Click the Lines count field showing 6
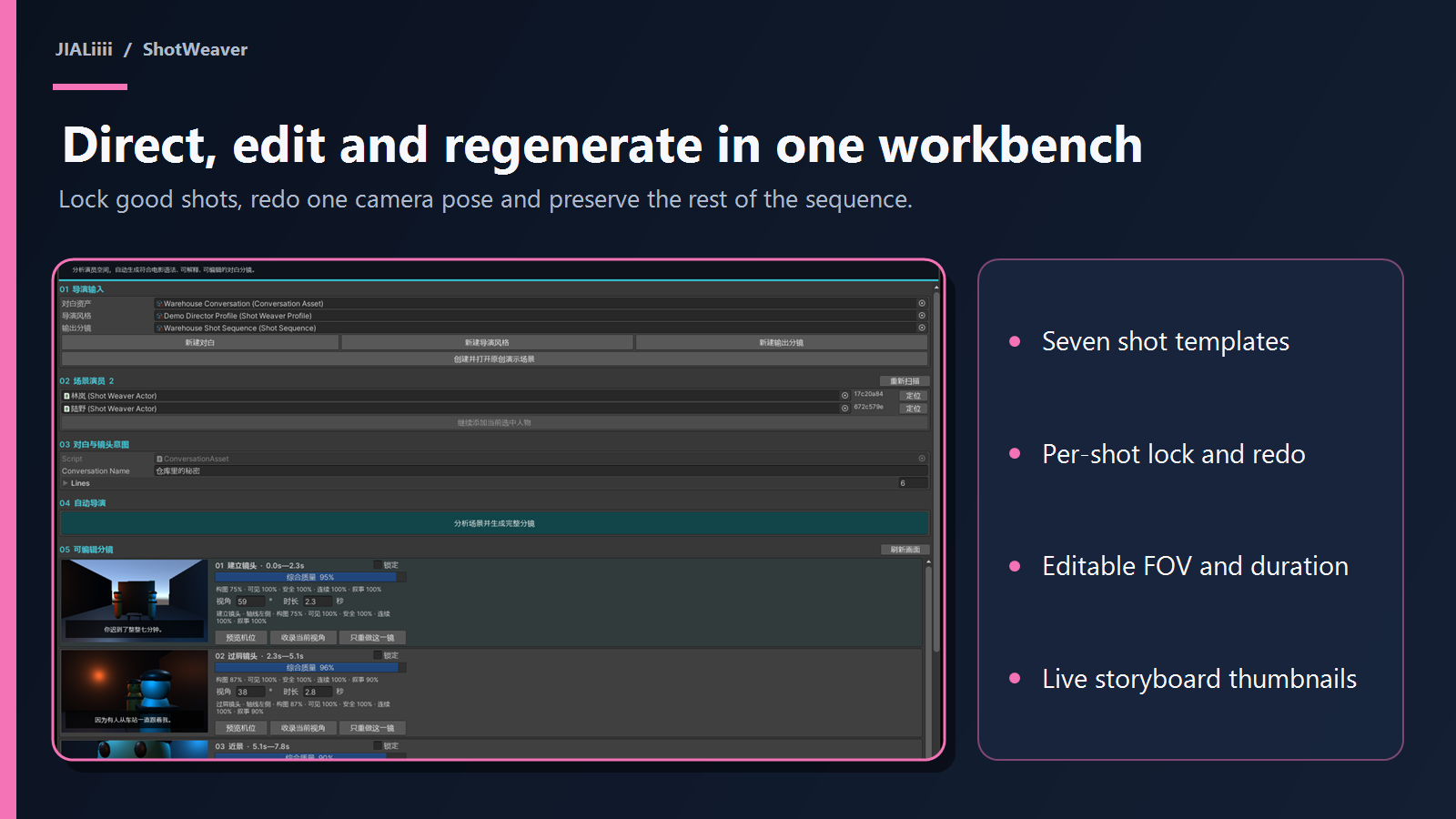Image resolution: width=1456 pixels, height=819 pixels. pyautogui.click(x=913, y=483)
